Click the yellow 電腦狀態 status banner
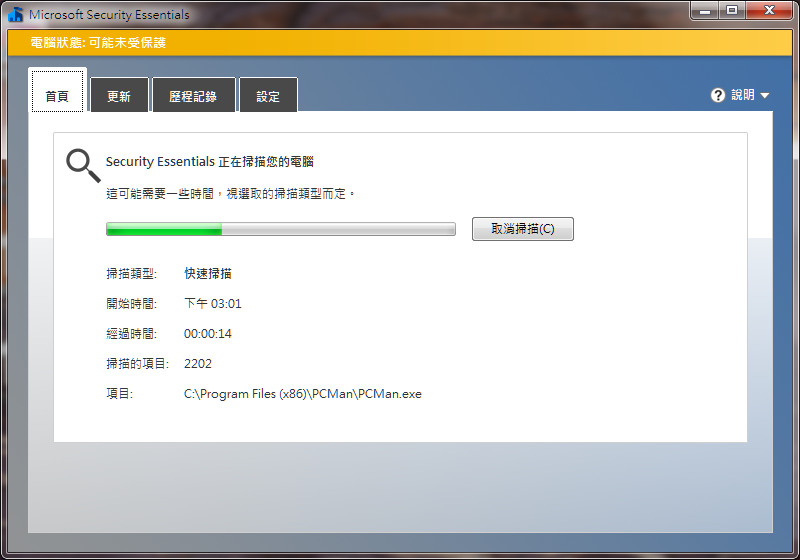The width and height of the screenshot is (800, 560). point(400,43)
